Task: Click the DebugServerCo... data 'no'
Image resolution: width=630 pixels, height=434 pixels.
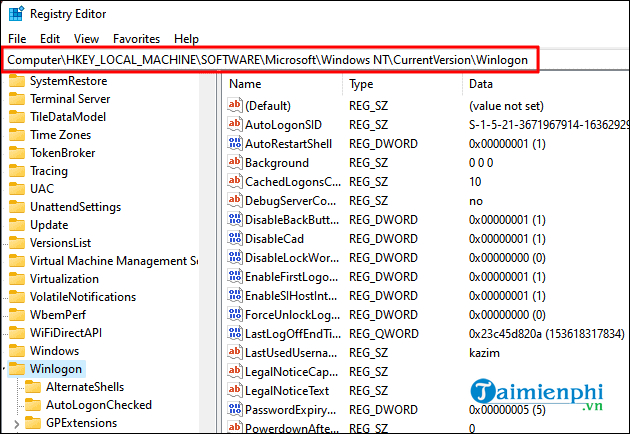Action: pyautogui.click(x=476, y=201)
